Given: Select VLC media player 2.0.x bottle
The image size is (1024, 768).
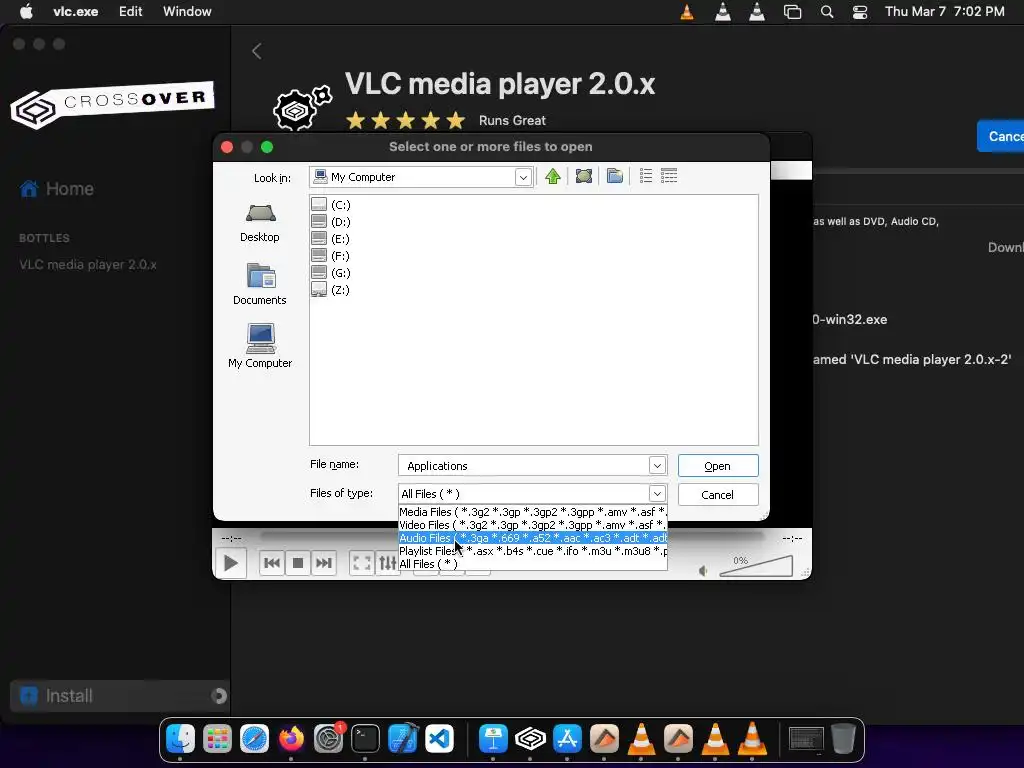Looking at the screenshot, I should coord(88,264).
